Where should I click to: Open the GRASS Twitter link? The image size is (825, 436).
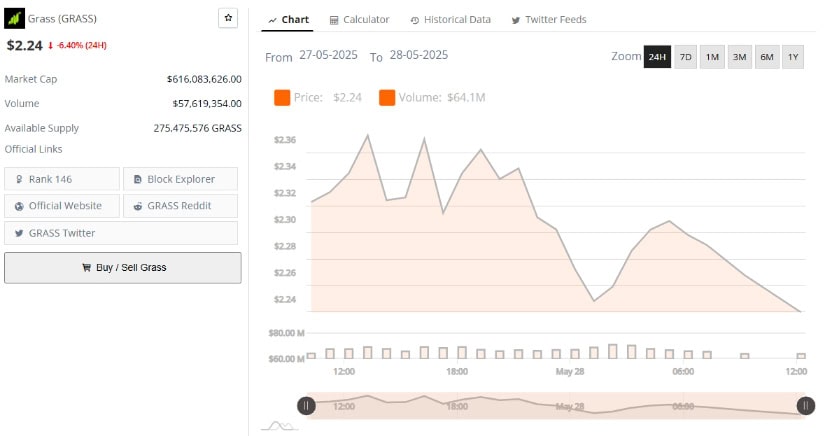click(121, 233)
